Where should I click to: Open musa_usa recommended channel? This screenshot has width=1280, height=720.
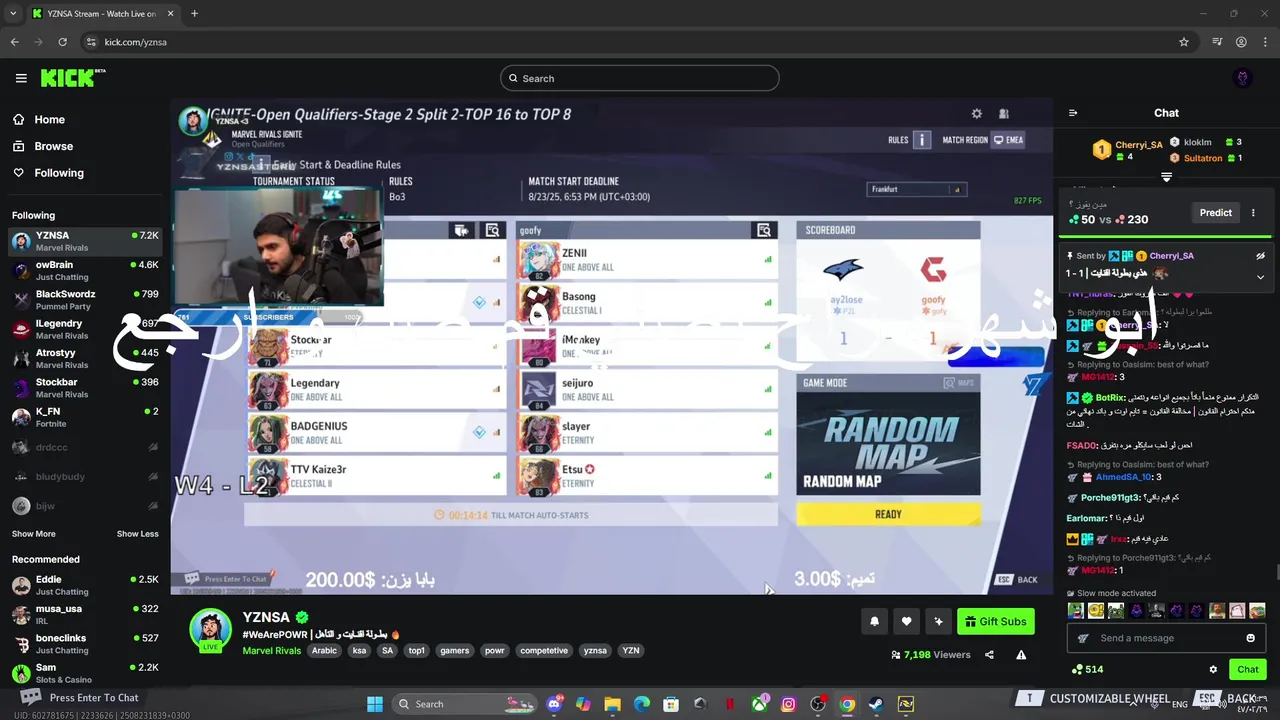[x=85, y=614]
